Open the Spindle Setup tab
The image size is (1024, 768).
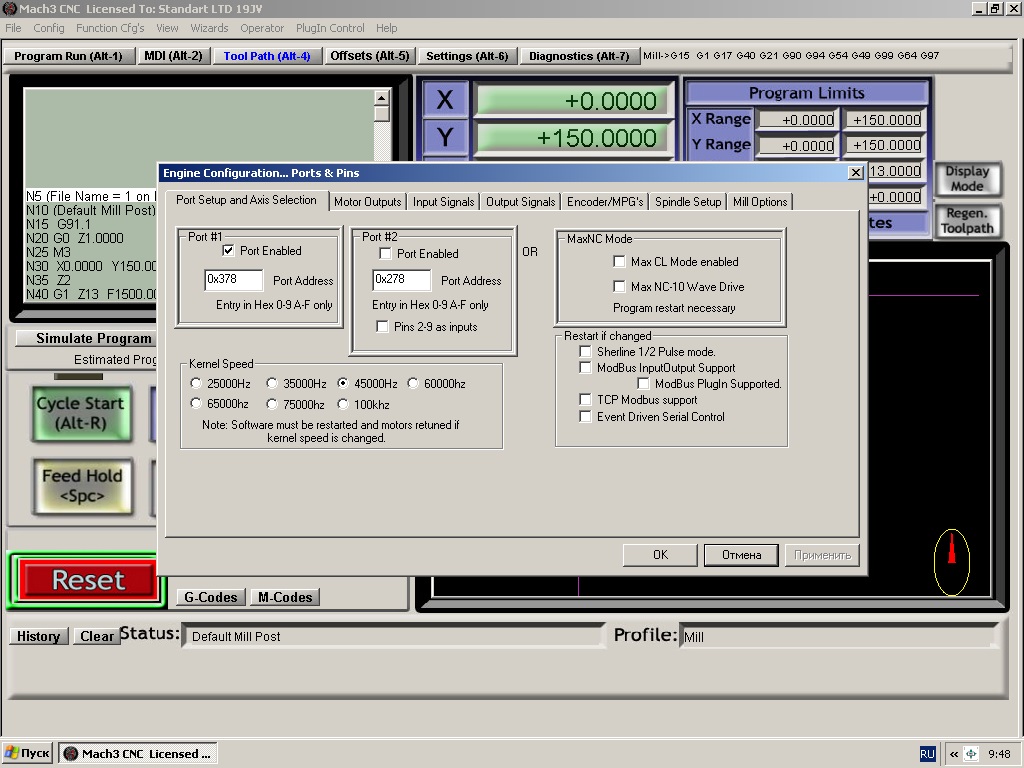point(688,202)
